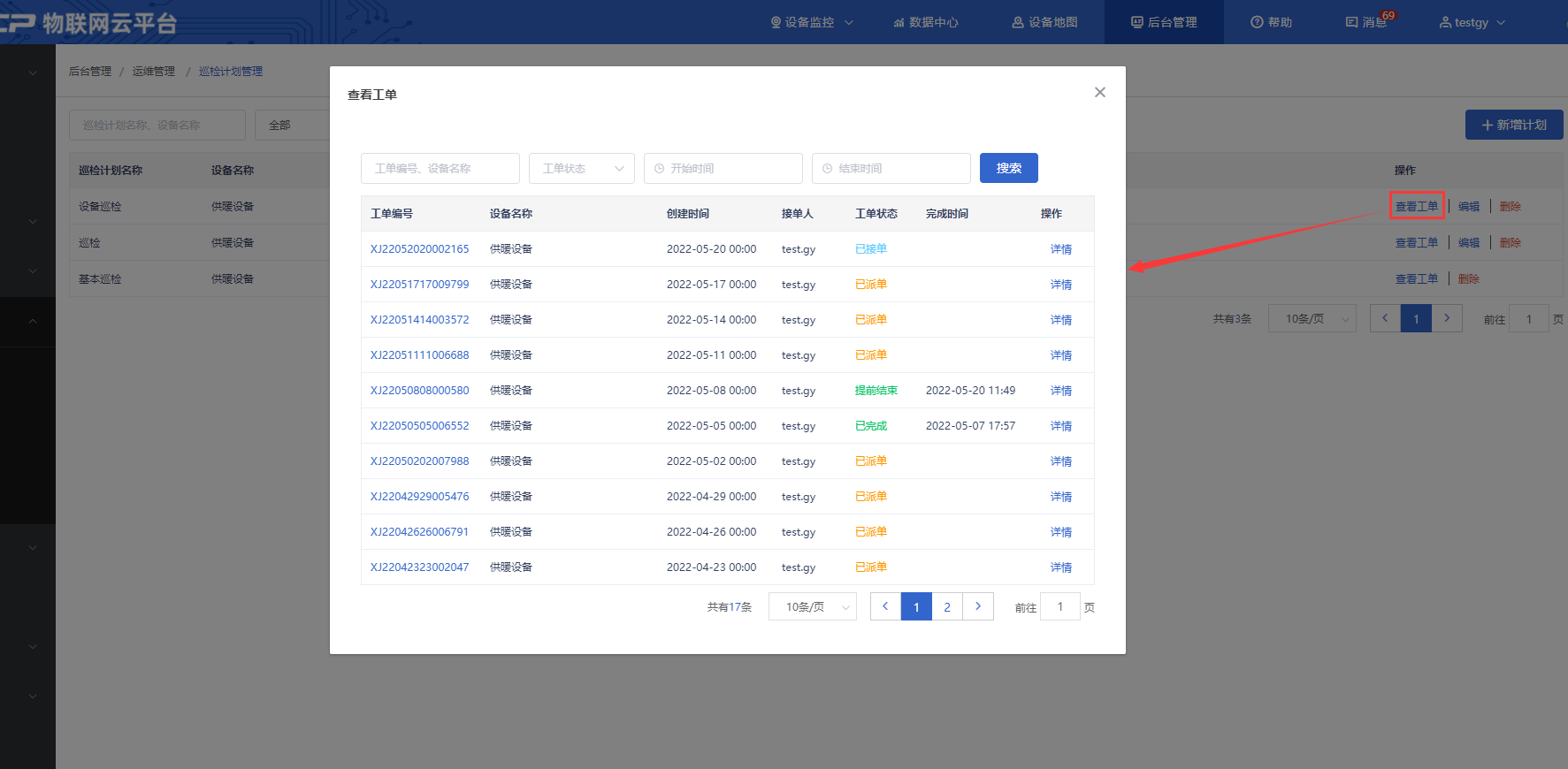Click 删除 in the 设备巡检 row
This screenshot has width=1568, height=769.
click(1511, 206)
